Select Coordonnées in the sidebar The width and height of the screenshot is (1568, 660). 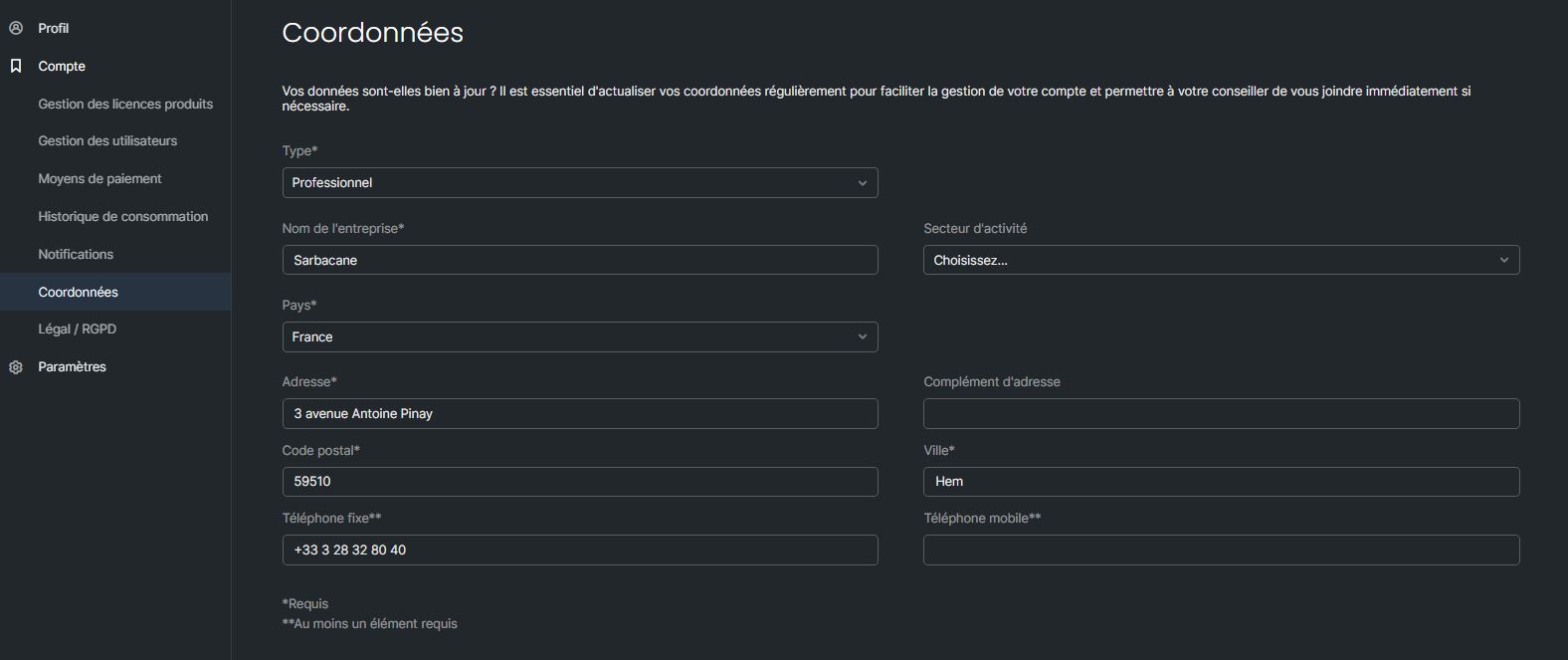[x=78, y=292]
